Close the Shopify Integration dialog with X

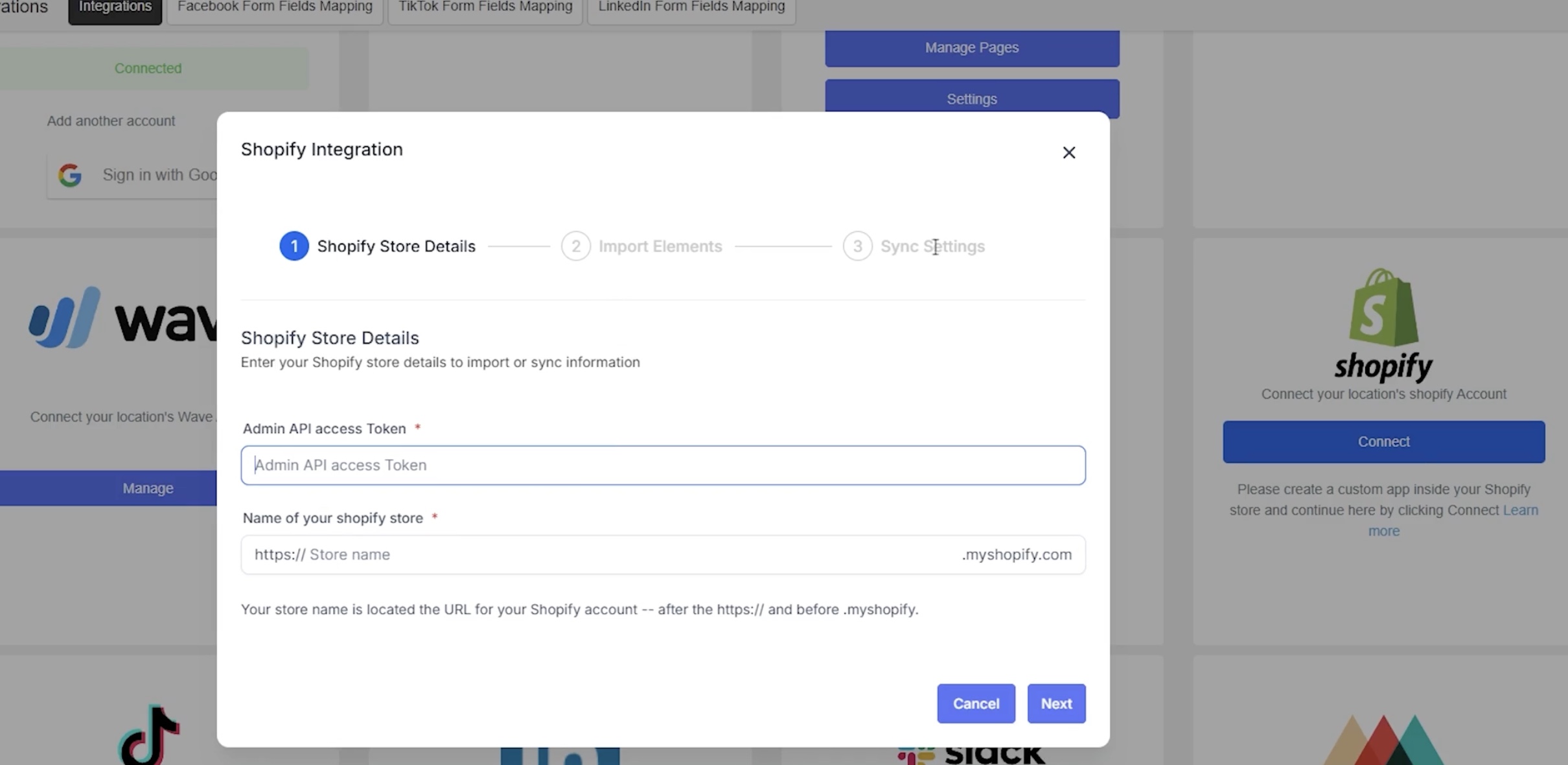1068,152
